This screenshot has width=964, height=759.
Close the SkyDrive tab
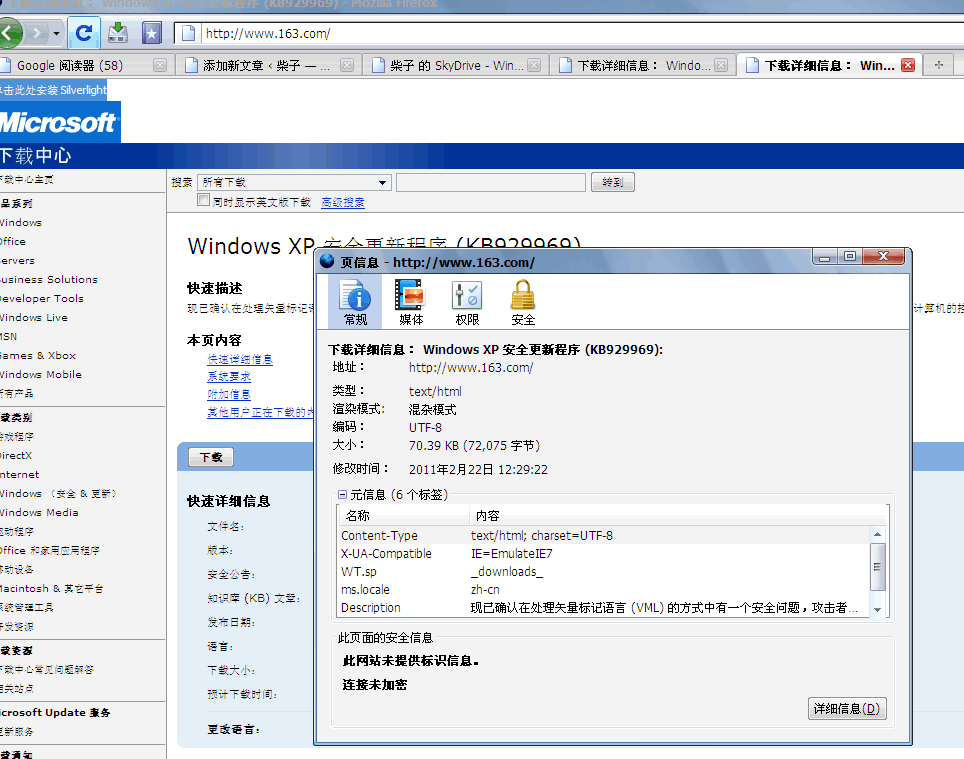[534, 65]
